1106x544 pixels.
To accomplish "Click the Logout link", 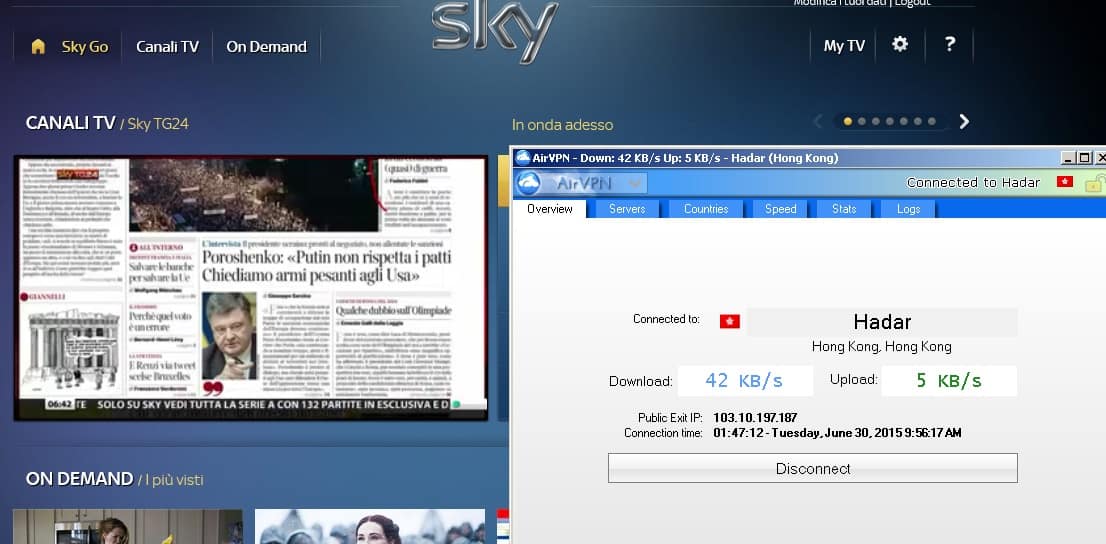I will coord(913,3).
